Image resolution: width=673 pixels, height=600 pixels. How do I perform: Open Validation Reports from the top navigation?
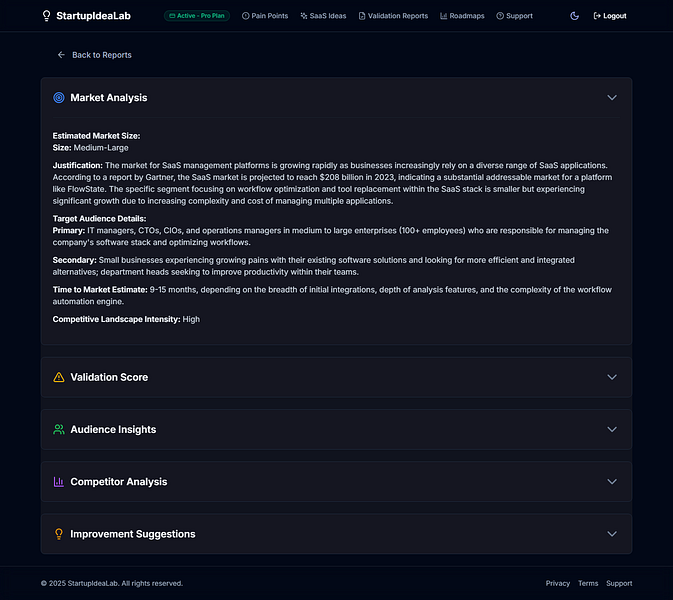coord(393,16)
